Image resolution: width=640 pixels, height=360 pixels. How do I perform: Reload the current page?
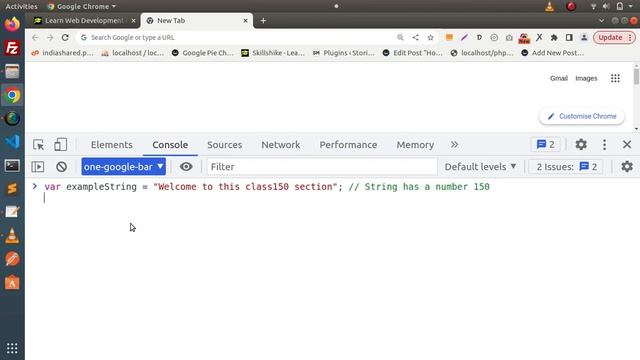pos(65,38)
